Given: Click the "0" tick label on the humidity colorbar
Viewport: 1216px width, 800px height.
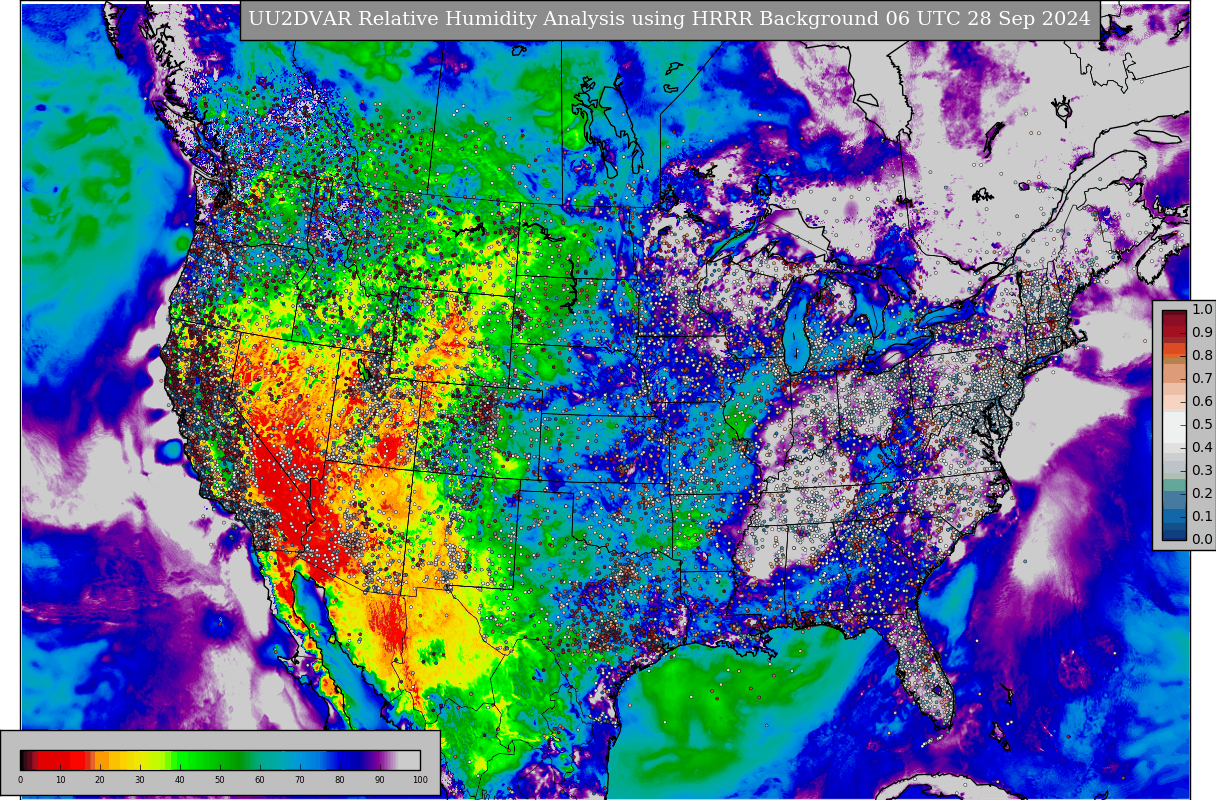Looking at the screenshot, I should (20, 779).
